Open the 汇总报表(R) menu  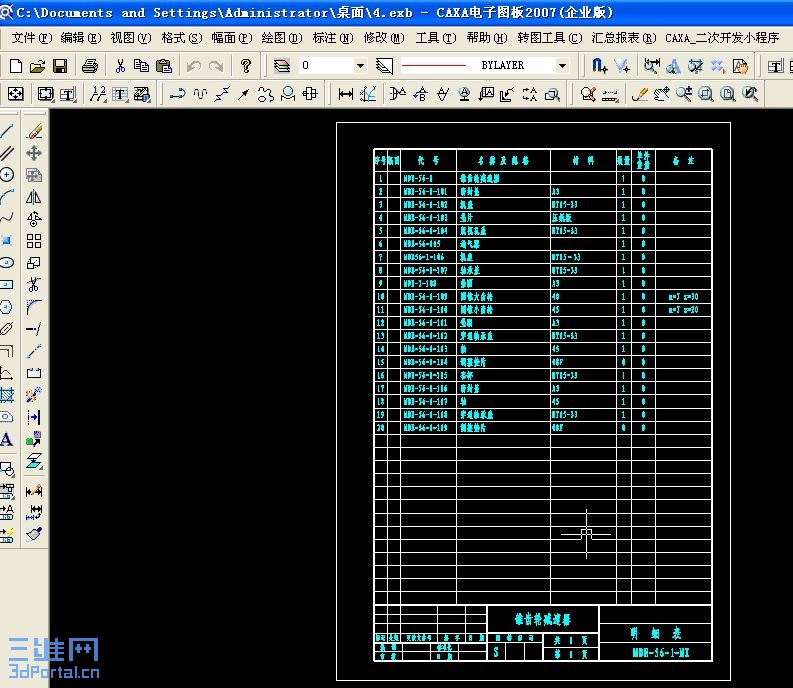click(624, 38)
